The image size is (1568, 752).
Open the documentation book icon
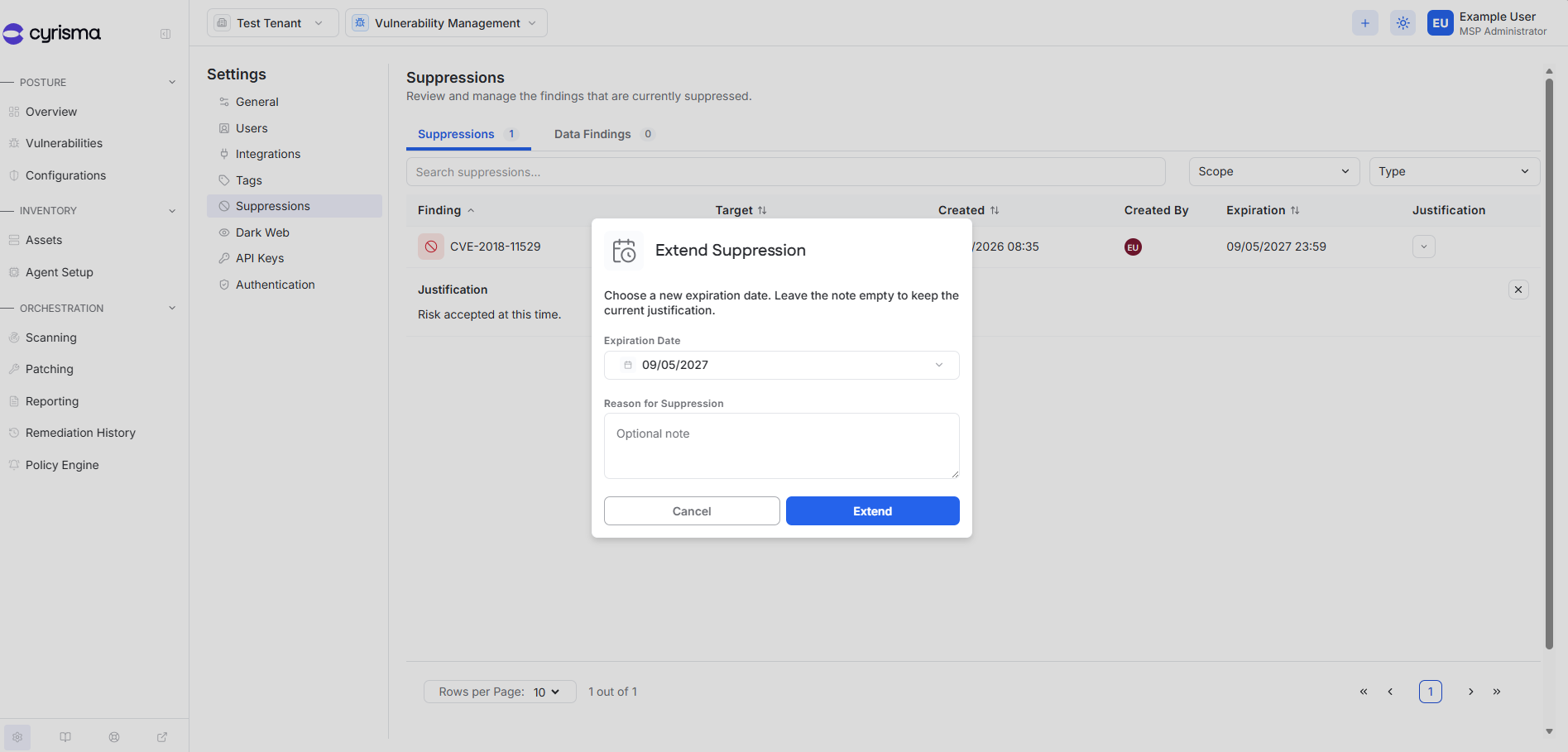tap(65, 737)
